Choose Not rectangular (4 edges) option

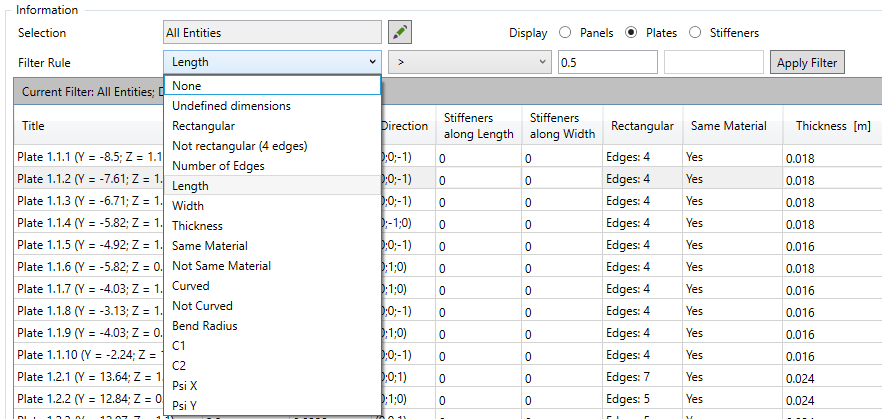tap(272, 146)
